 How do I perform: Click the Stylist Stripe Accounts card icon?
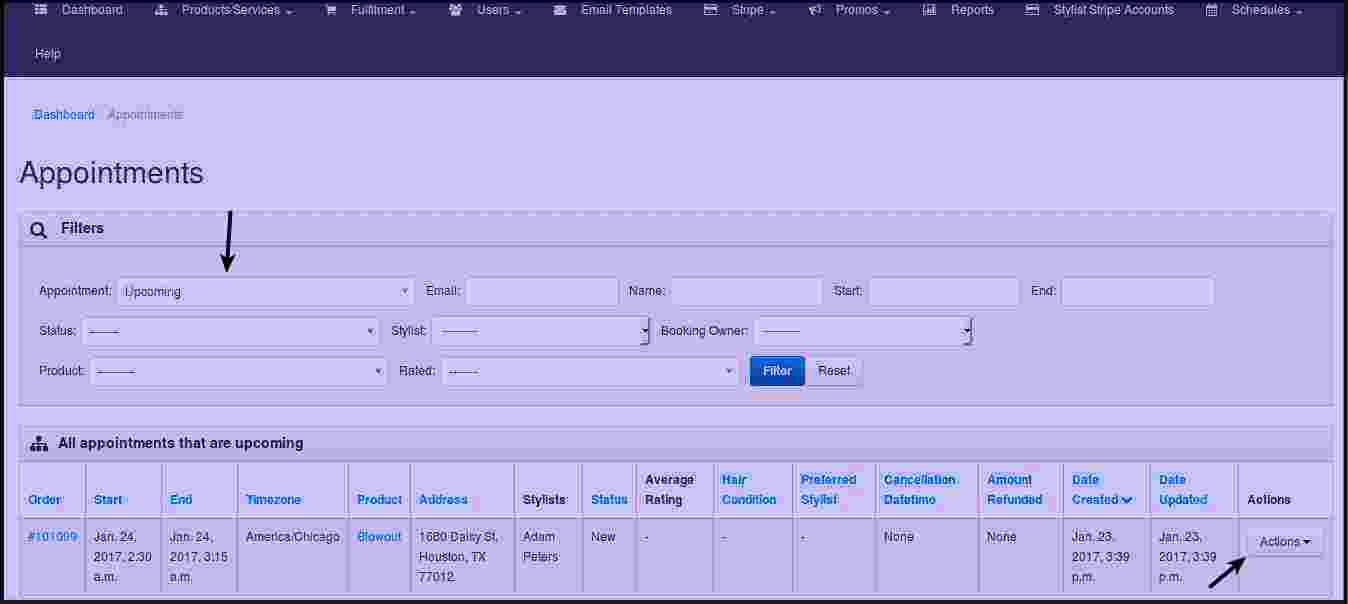1033,10
